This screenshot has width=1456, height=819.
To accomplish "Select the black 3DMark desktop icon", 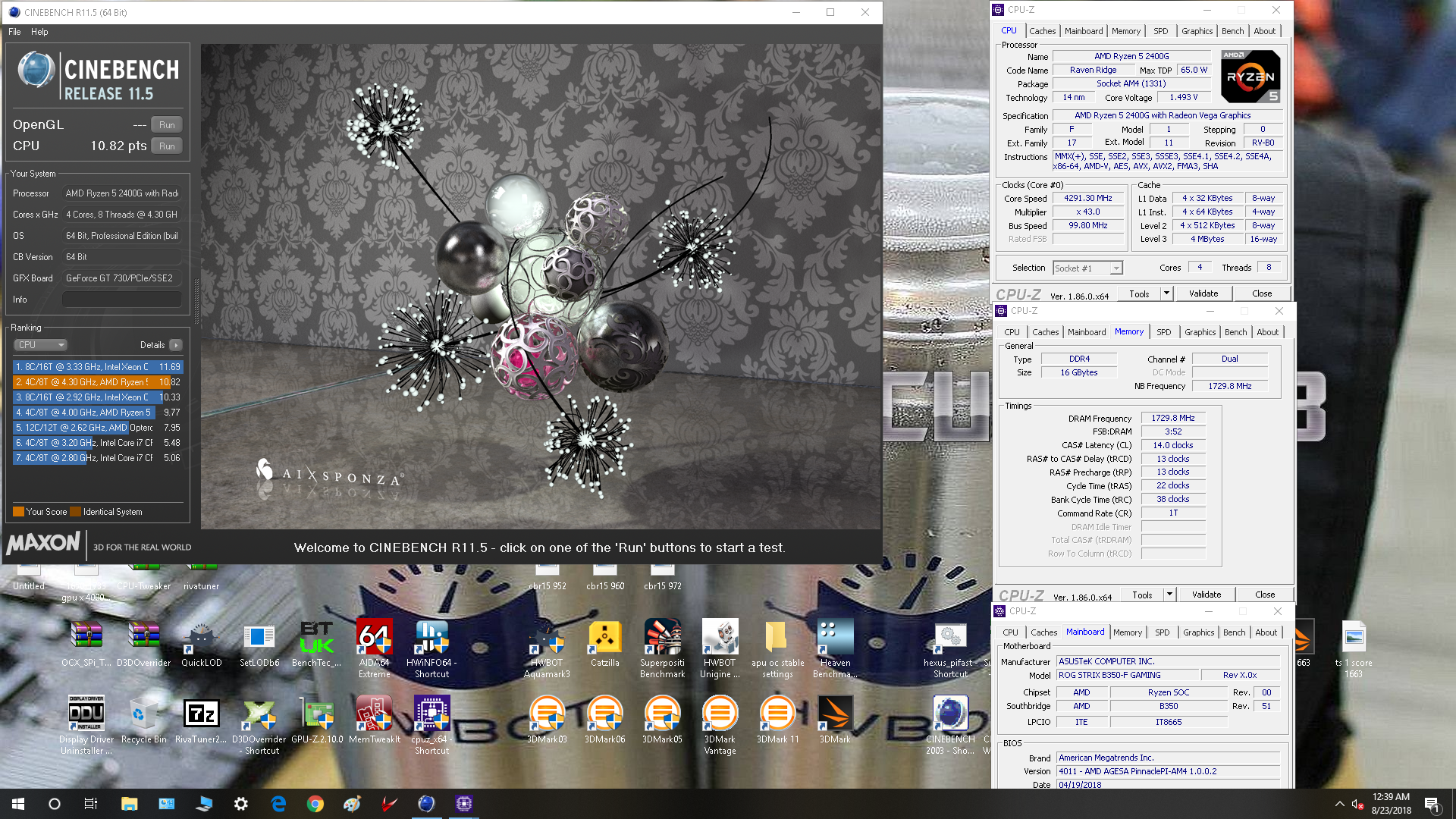I will click(x=835, y=720).
